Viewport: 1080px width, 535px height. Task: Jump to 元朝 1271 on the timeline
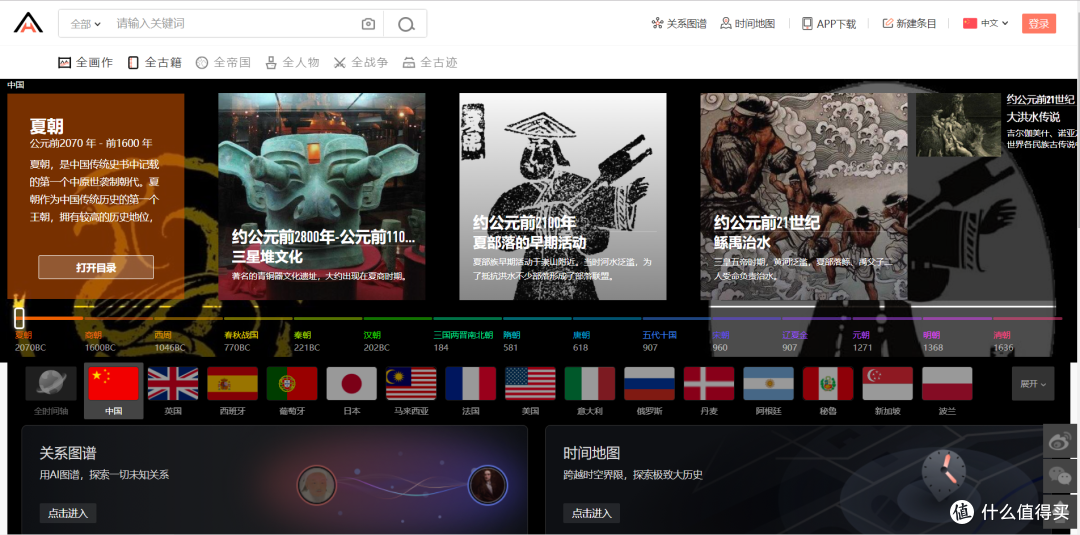point(862,341)
